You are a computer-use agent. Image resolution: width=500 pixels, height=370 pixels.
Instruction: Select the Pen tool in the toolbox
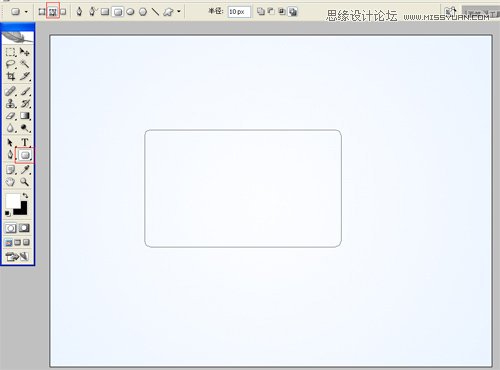(x=11, y=155)
